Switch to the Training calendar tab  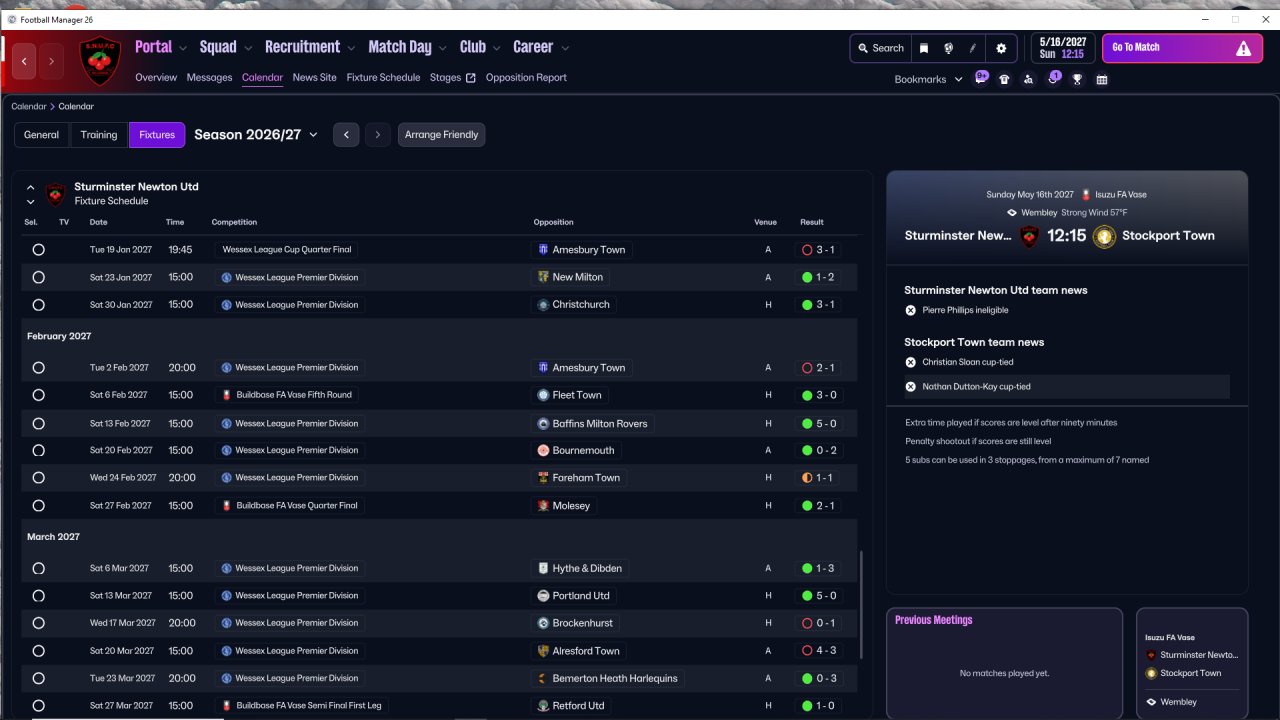coord(99,135)
